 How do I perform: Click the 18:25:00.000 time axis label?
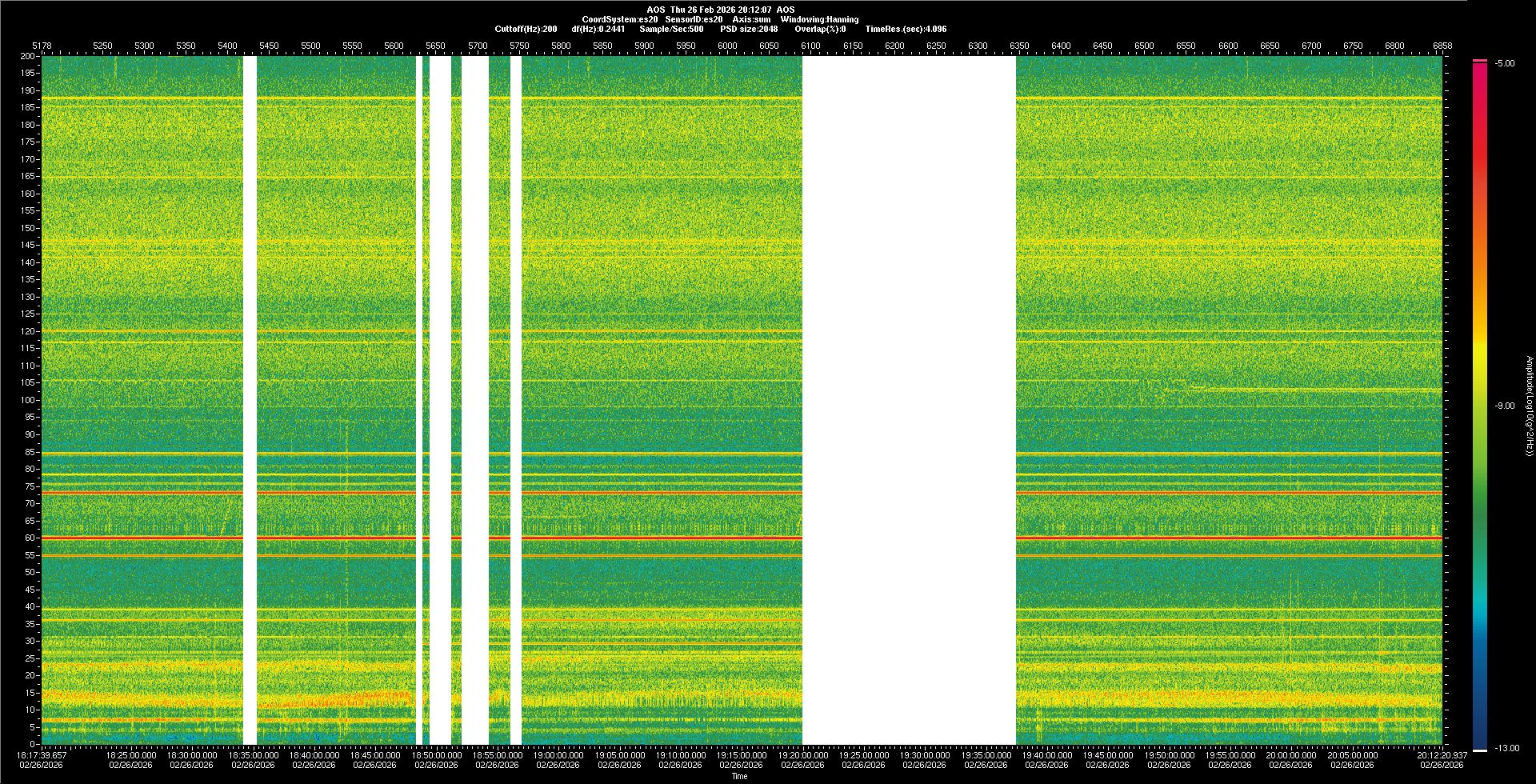[131, 754]
